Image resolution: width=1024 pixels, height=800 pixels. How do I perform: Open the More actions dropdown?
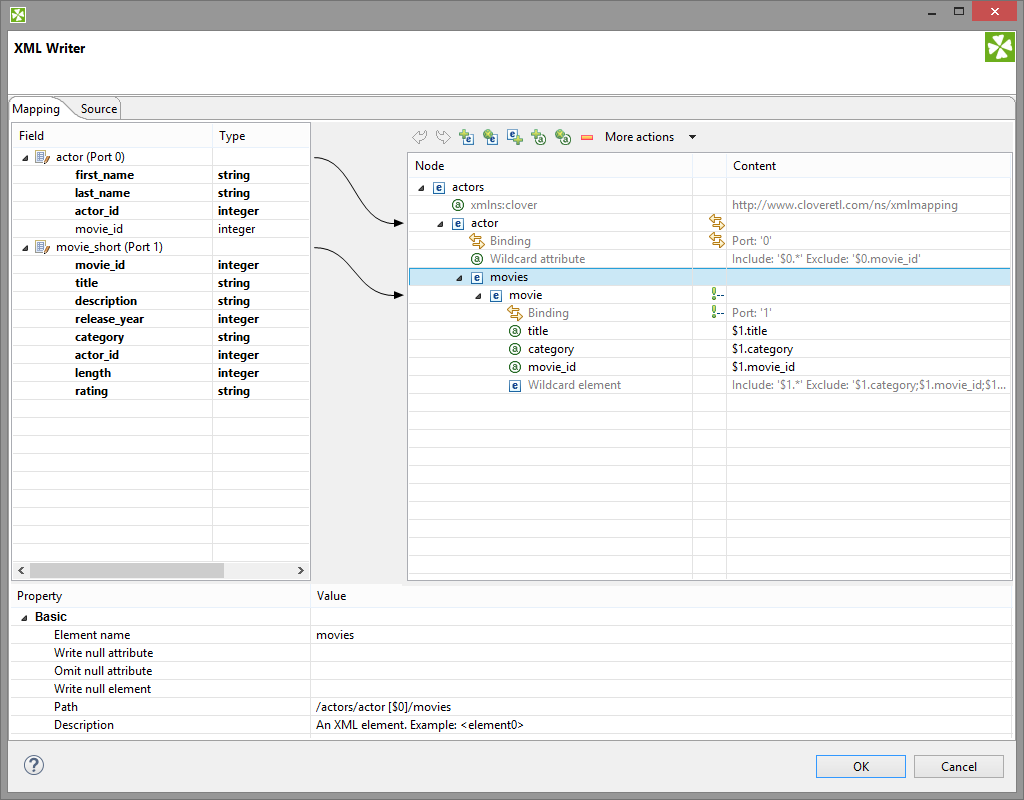click(x=650, y=137)
